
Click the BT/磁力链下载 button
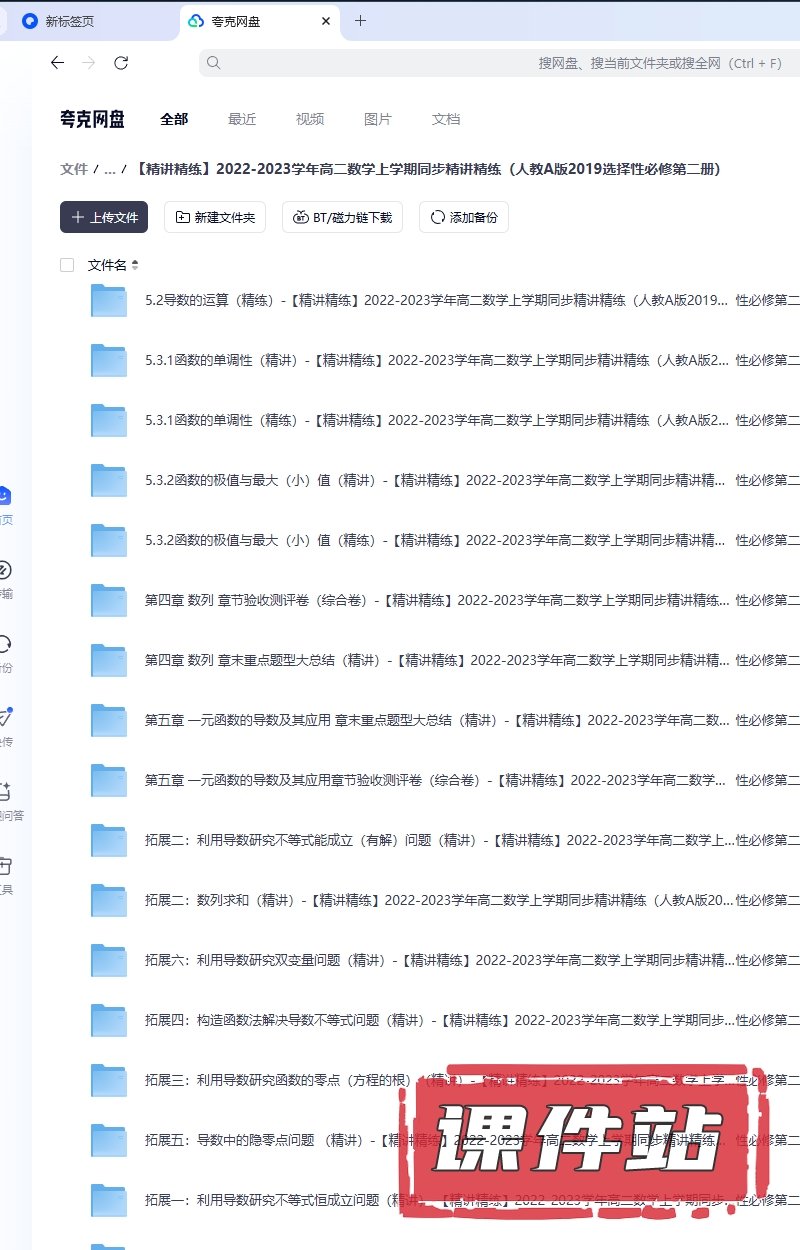point(343,217)
